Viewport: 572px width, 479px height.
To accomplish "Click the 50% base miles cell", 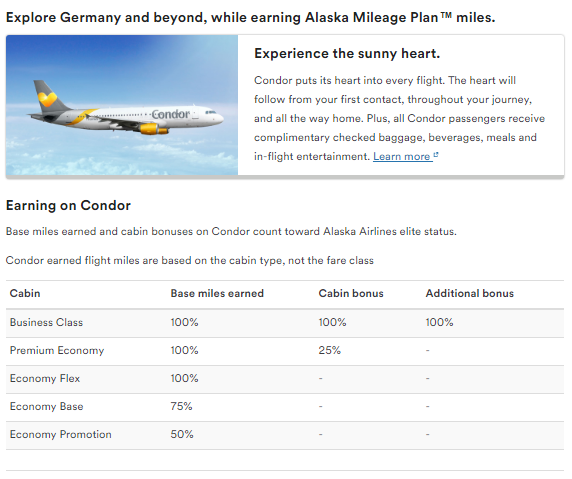I will point(182,434).
